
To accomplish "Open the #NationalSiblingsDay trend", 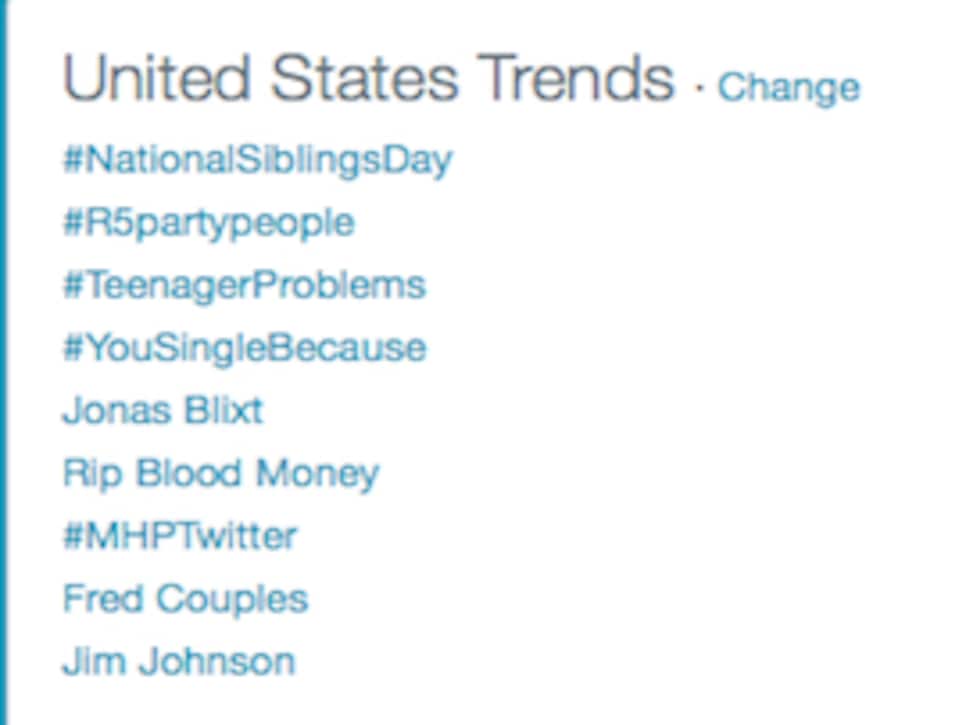I will (258, 160).
